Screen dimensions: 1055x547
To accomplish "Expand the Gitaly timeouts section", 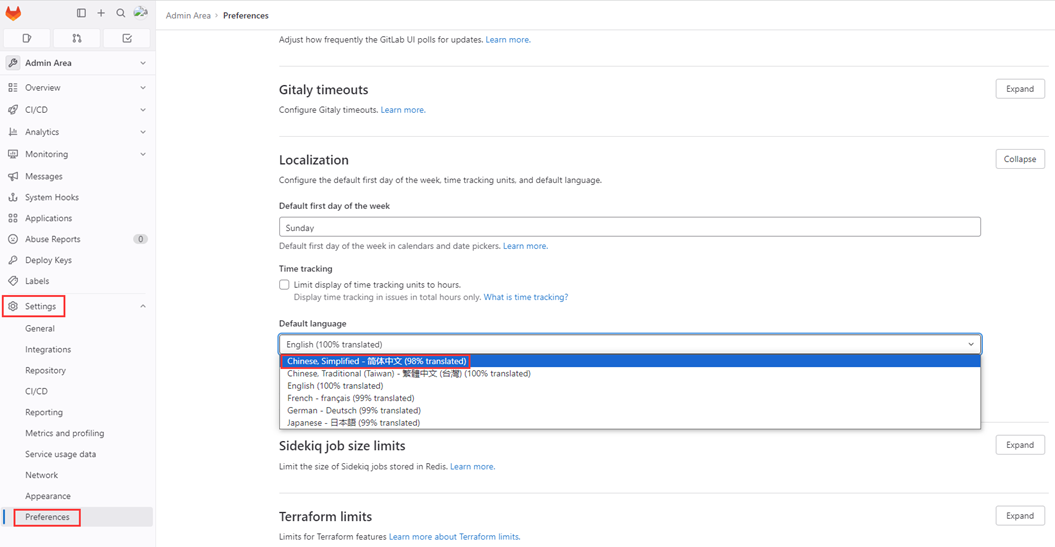I will pos(1019,89).
